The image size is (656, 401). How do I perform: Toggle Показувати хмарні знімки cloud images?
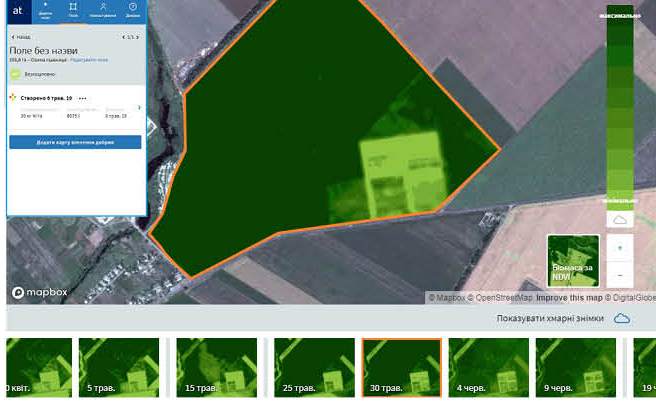coord(621,318)
